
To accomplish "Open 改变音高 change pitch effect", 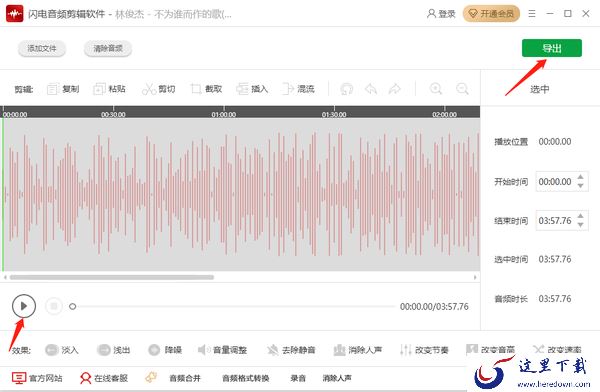I will tap(490, 349).
